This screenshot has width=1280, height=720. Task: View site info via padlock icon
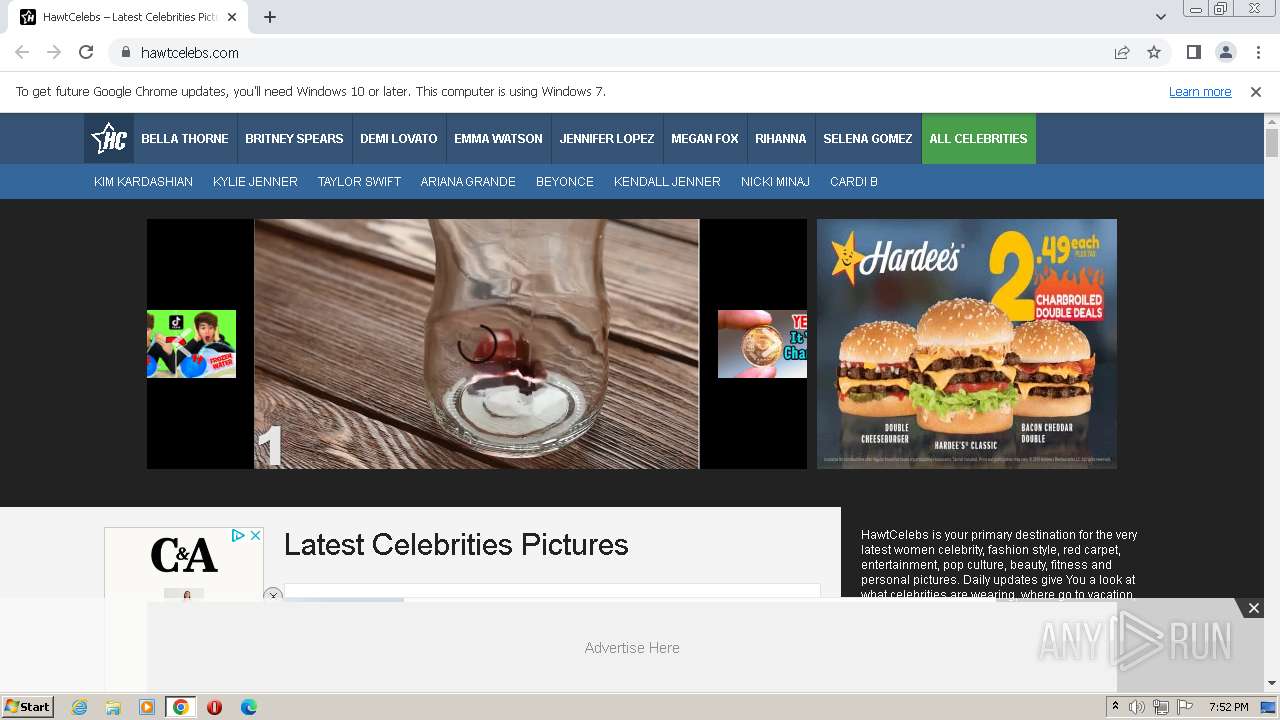pyautogui.click(x=125, y=53)
